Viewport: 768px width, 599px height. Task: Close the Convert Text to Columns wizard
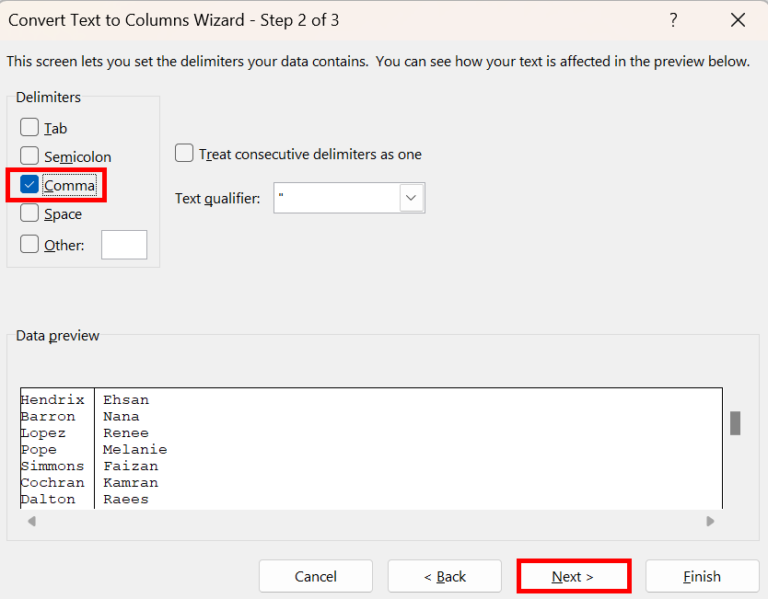pyautogui.click(x=738, y=20)
